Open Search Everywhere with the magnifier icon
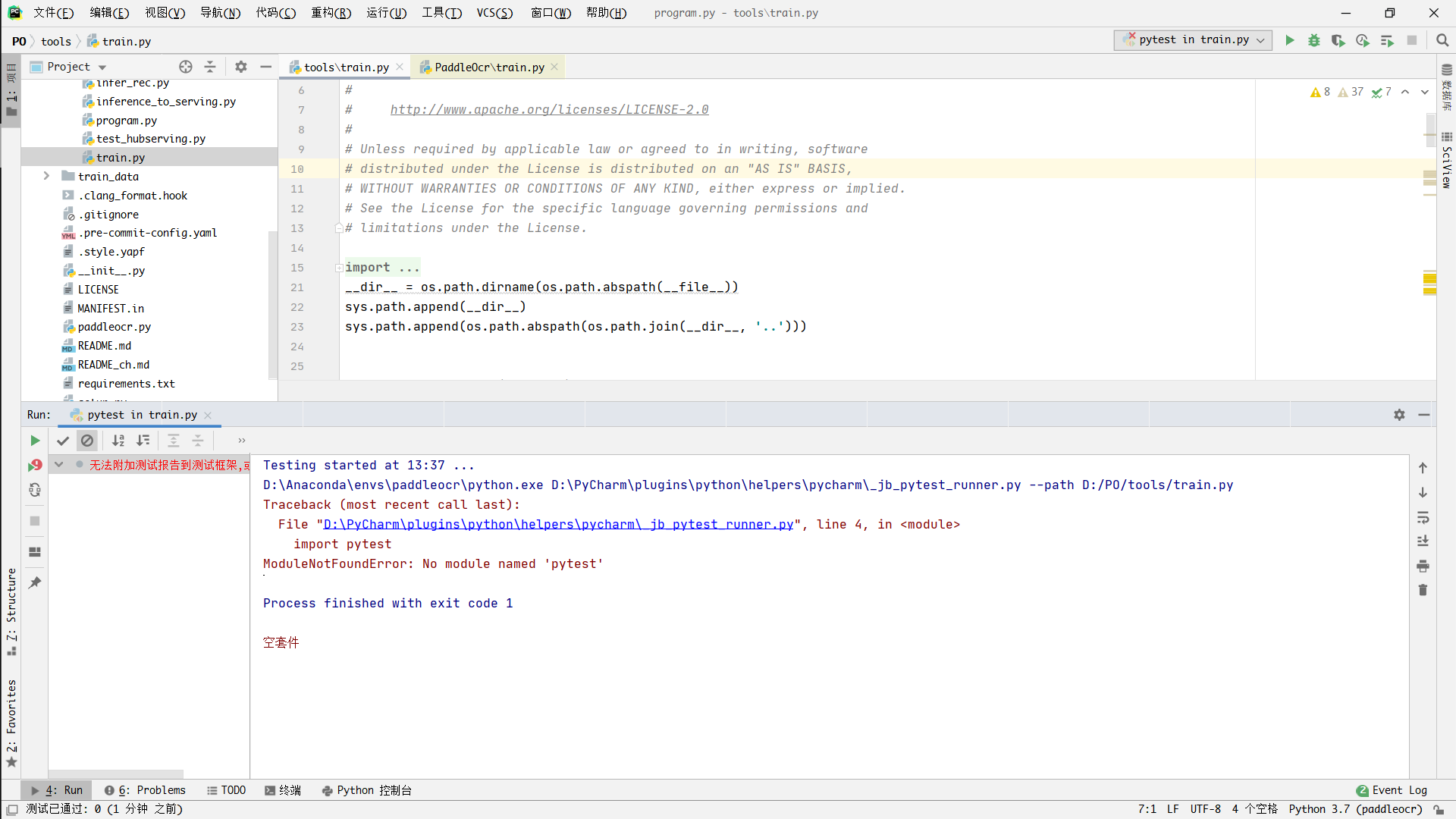The width and height of the screenshot is (1456, 819). (x=1442, y=40)
